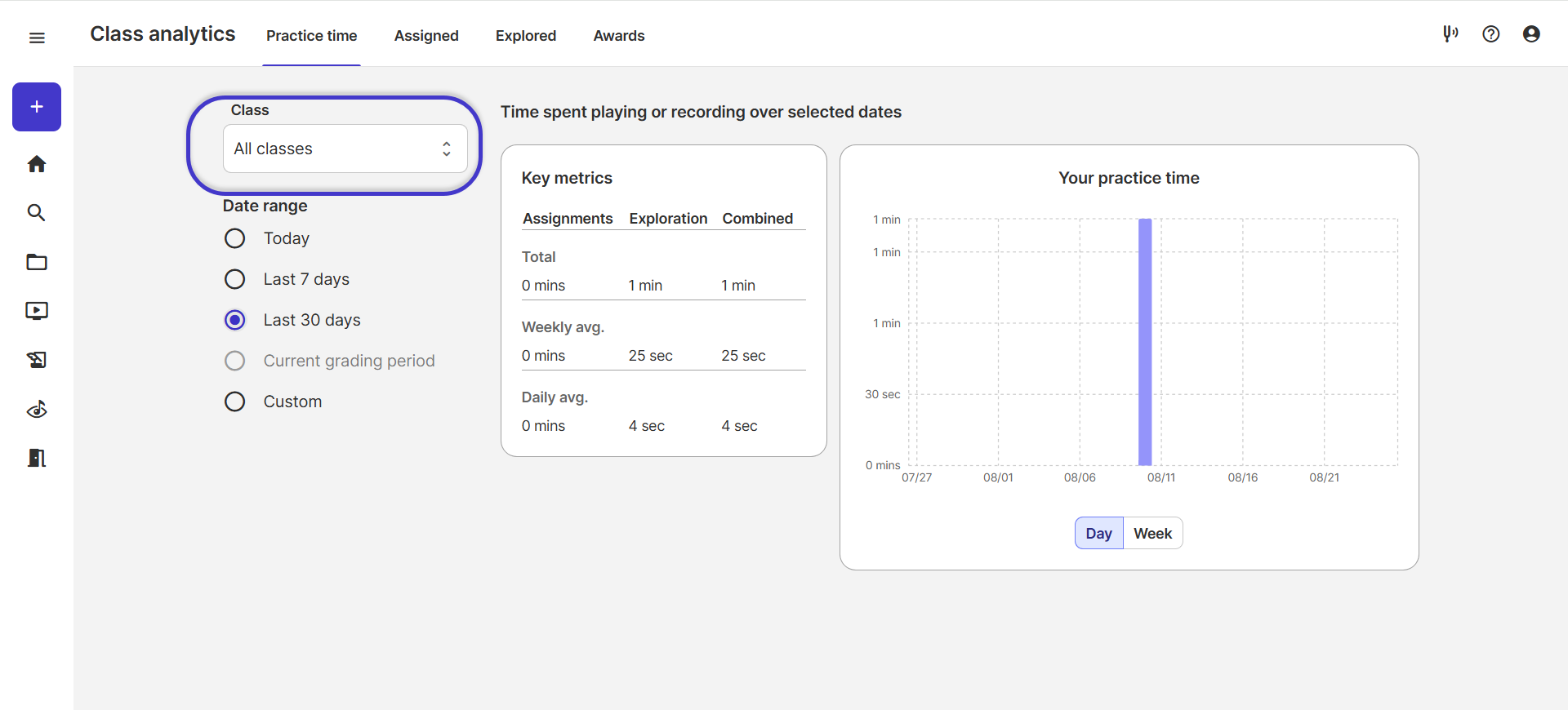This screenshot has height=710, width=1568.
Task: Click the door icon in the sidebar
Action: 37,458
